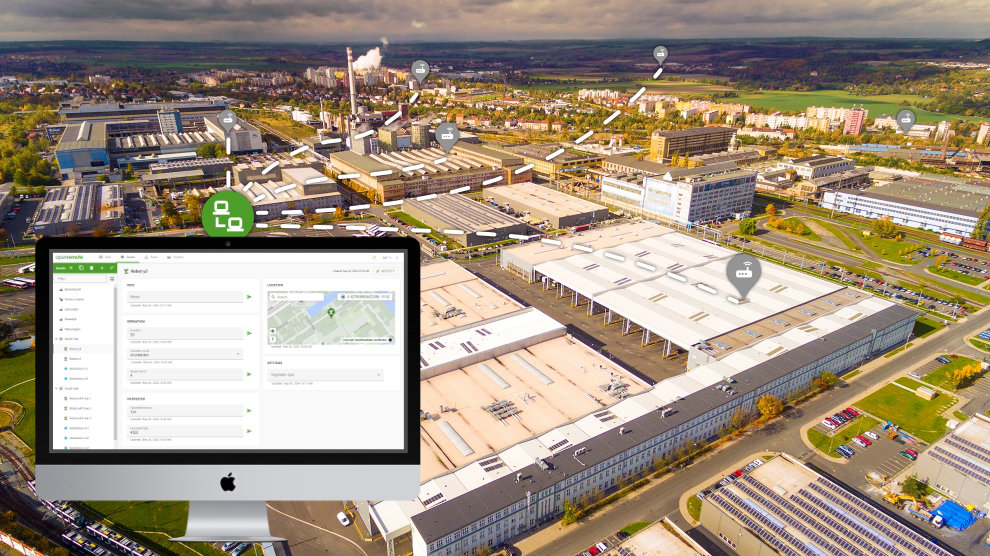Click the large router pin on warehouse roof
990x556 pixels.
(742, 272)
